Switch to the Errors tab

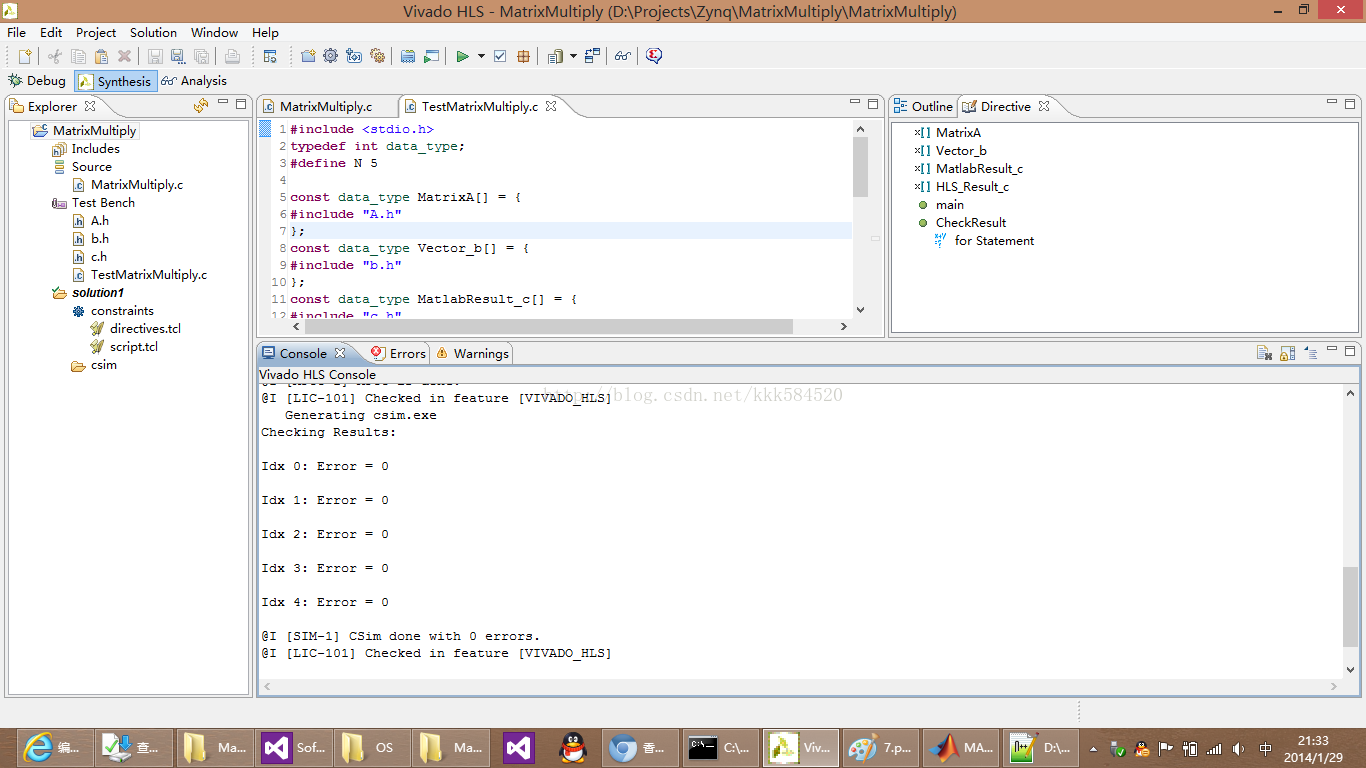coord(398,353)
